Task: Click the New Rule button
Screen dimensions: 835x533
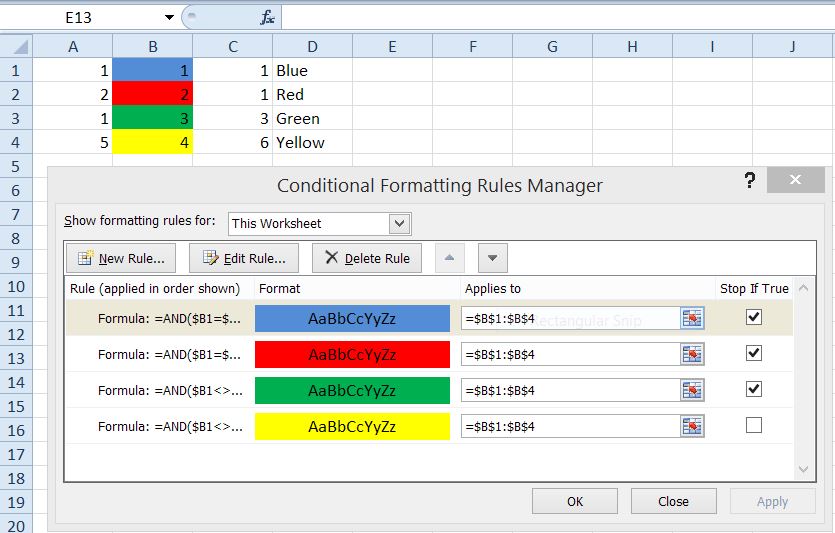Action: (121, 258)
